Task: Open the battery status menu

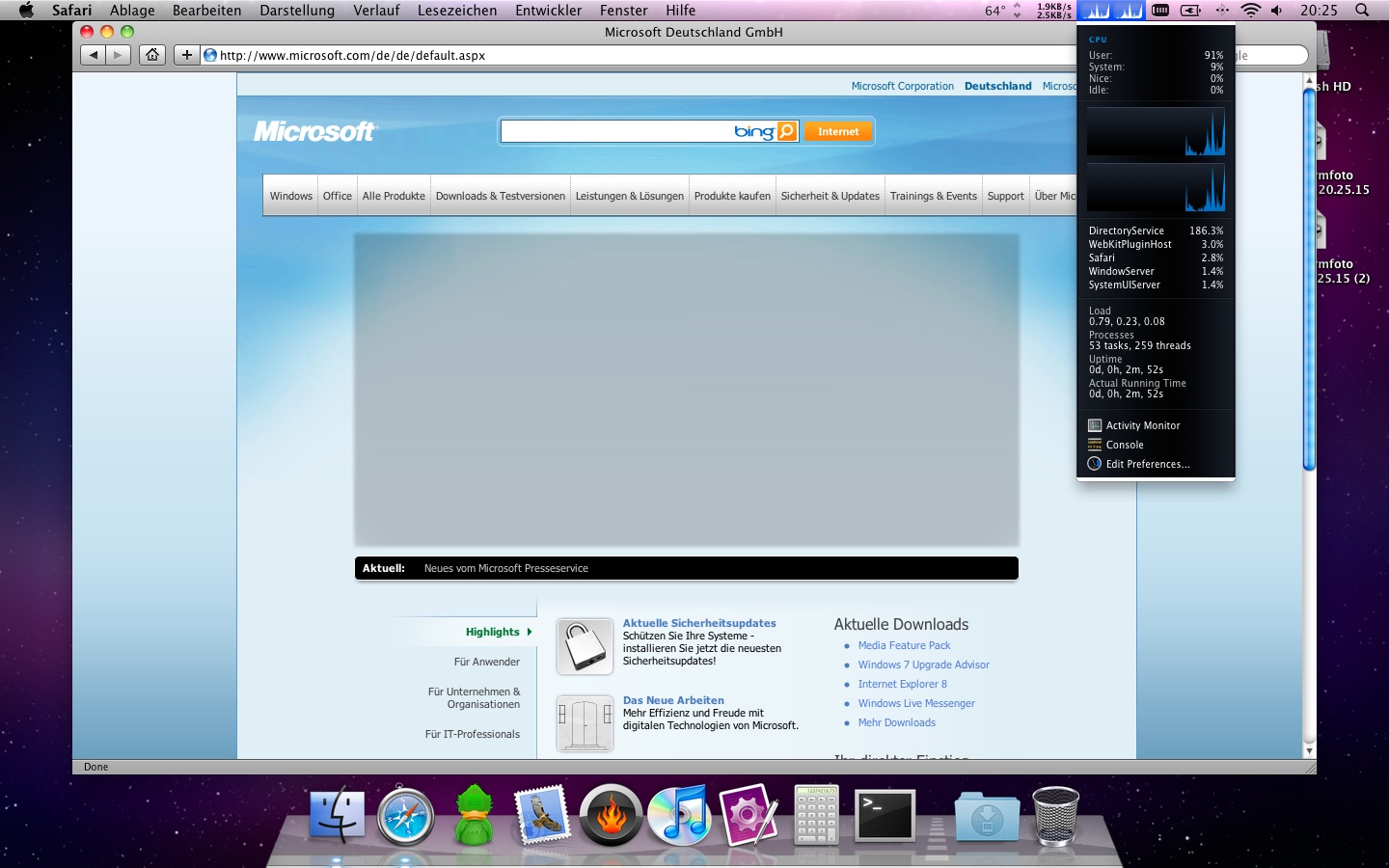Action: 1191,10
